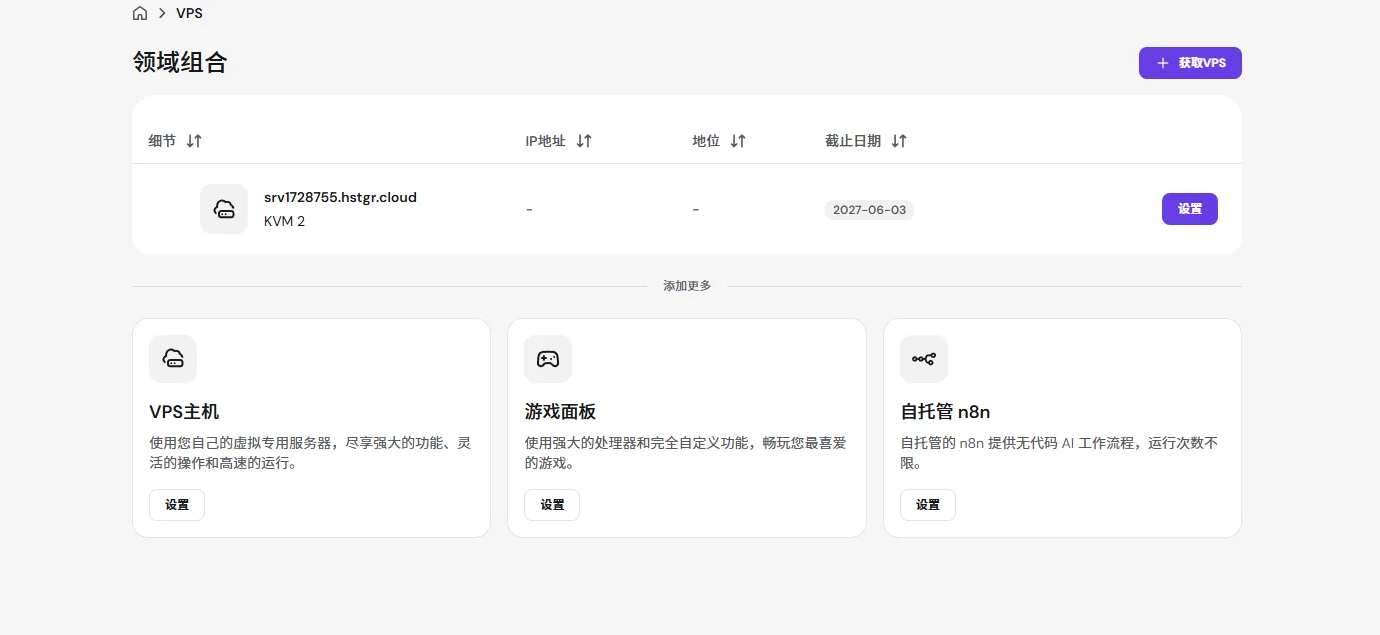Sort table by 细节 column arrows

click(195, 141)
